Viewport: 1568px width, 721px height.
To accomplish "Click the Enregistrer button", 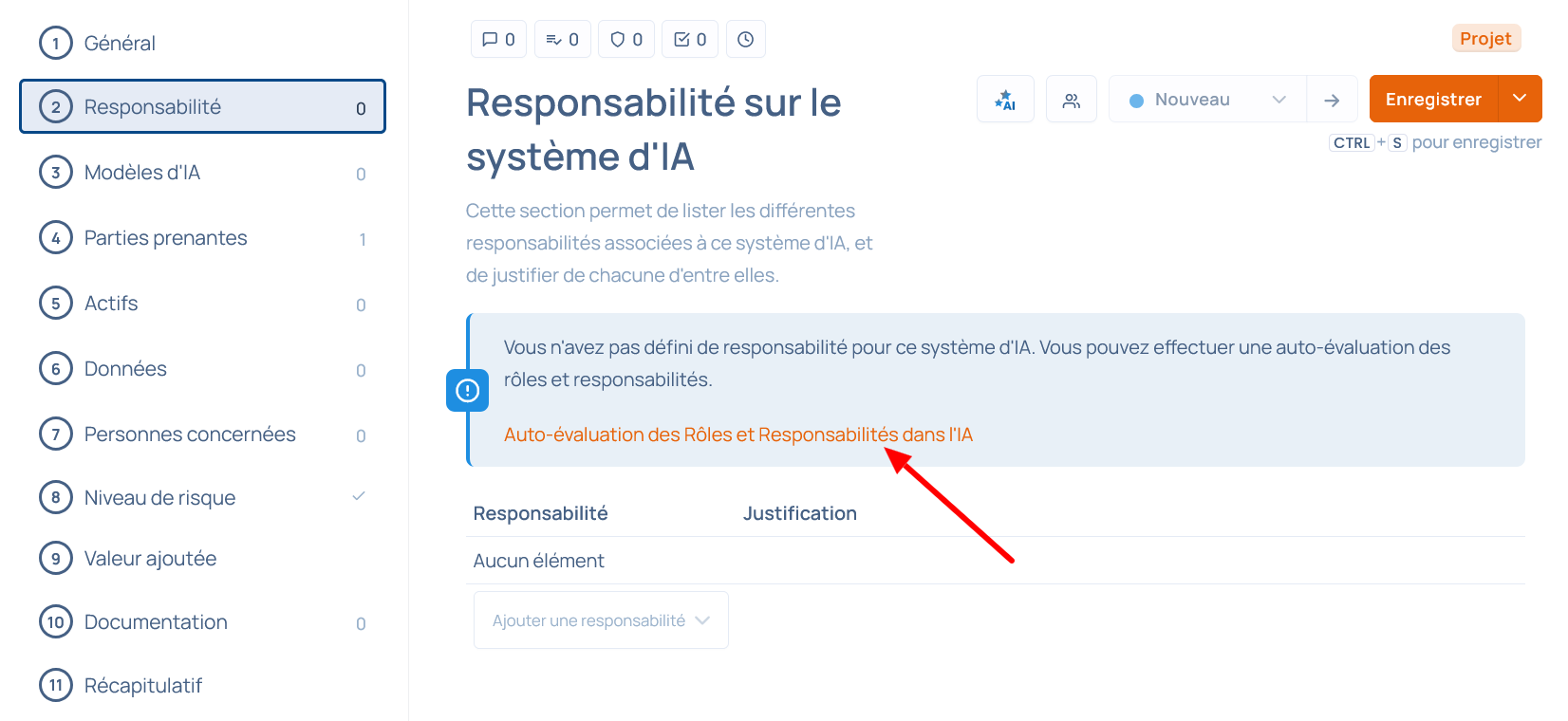I will (x=1433, y=100).
